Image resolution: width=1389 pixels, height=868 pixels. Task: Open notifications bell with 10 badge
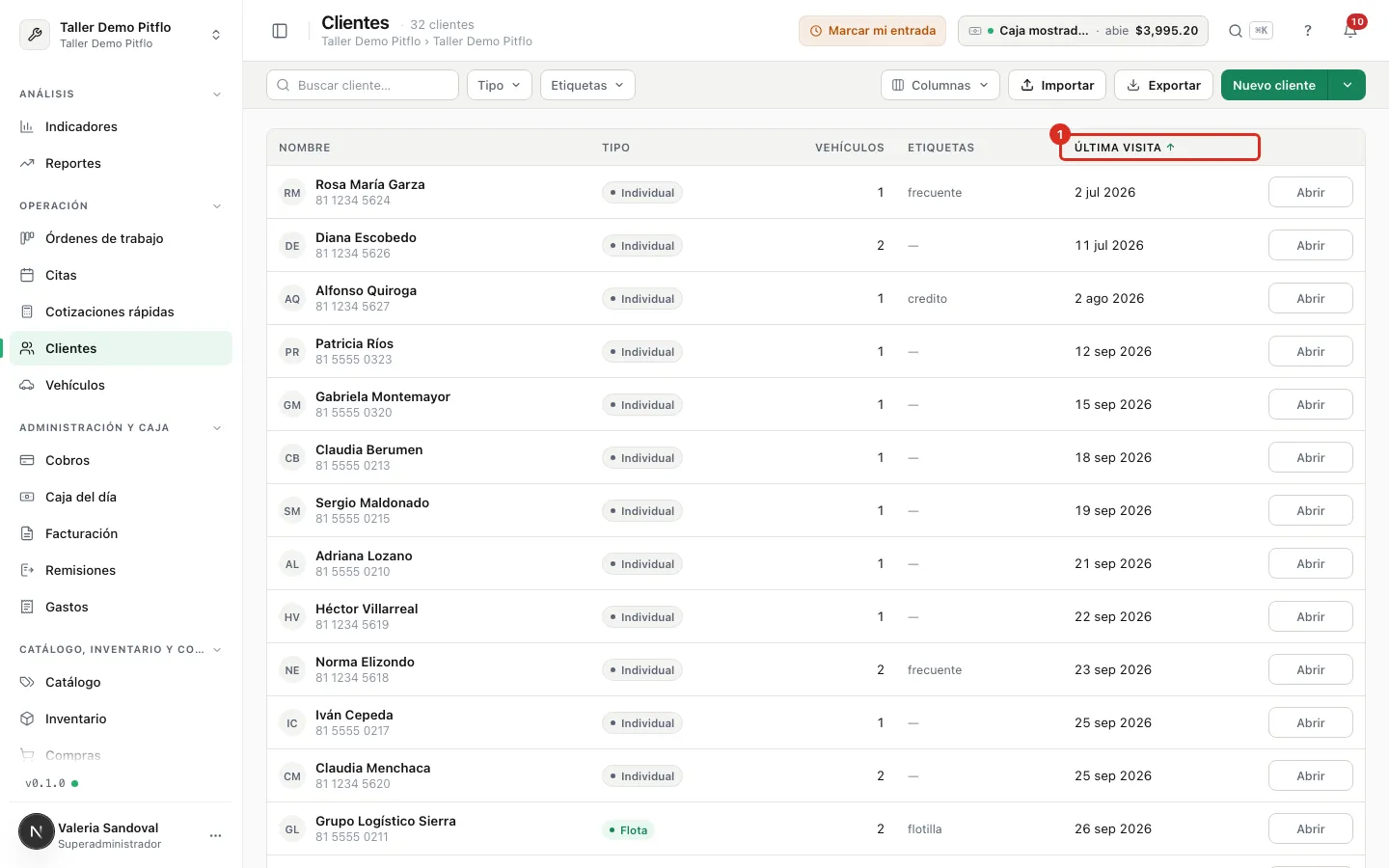tap(1350, 31)
